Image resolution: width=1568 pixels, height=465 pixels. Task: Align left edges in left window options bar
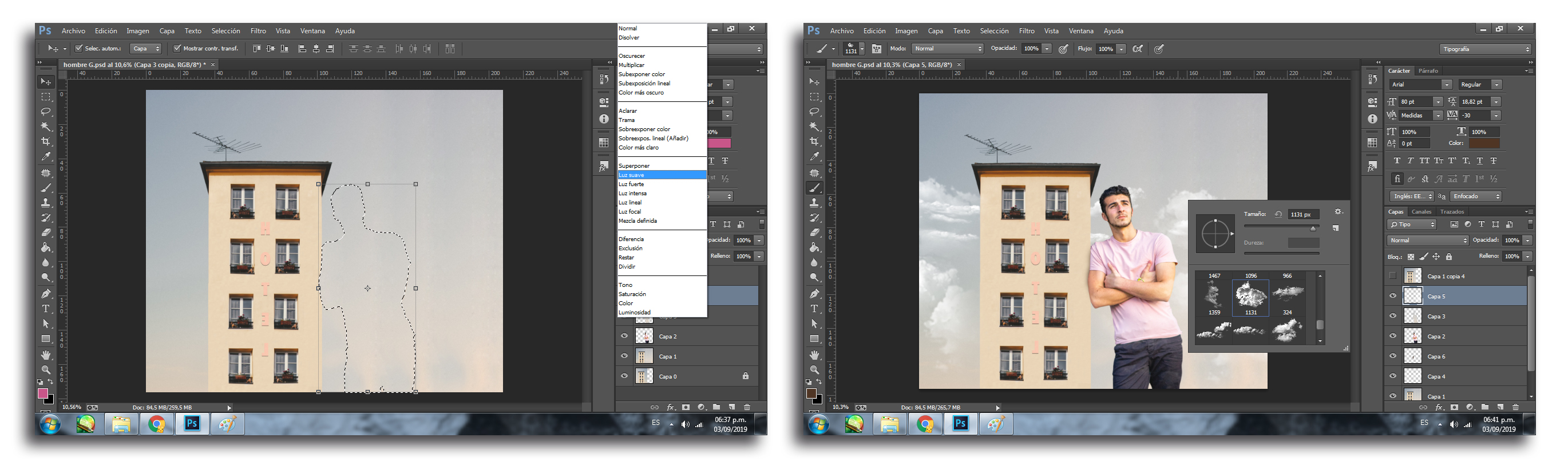point(302,49)
